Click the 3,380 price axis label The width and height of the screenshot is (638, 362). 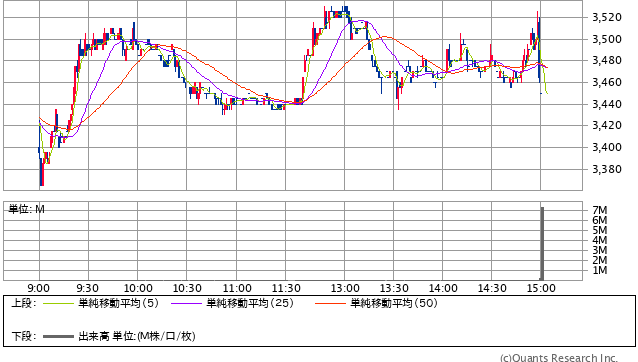point(607,169)
